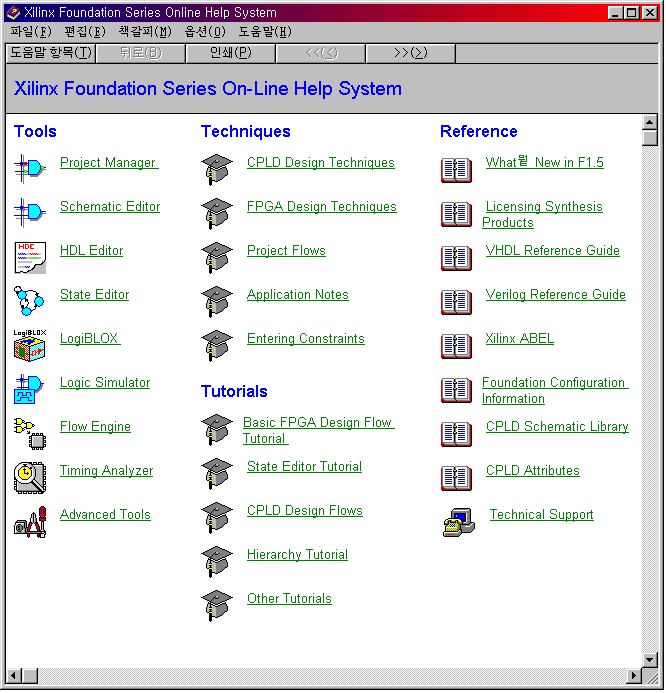666x693 pixels.
Task: Click book icon beside VHDL Reference Guide
Action: (x=457, y=258)
